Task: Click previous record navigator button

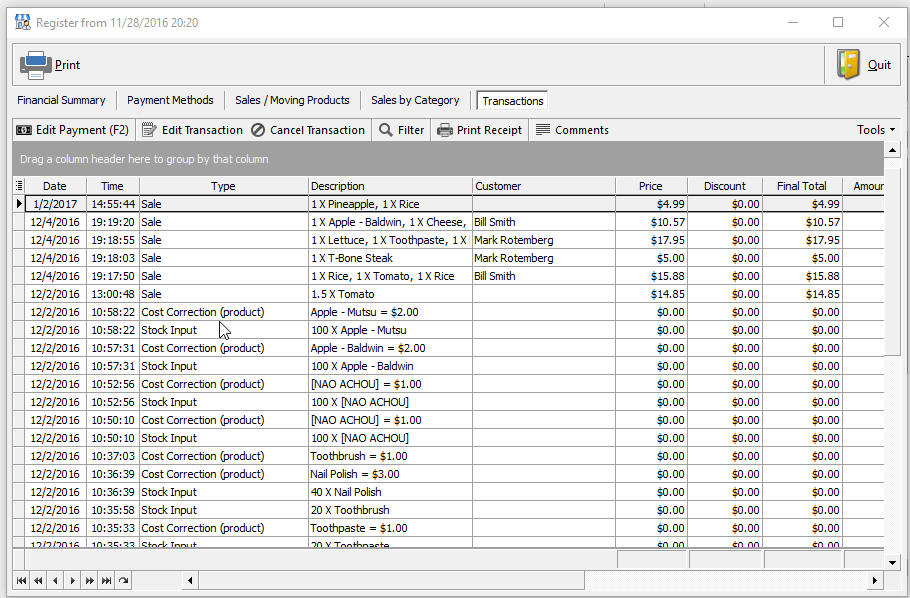Action: pyautogui.click(x=55, y=581)
